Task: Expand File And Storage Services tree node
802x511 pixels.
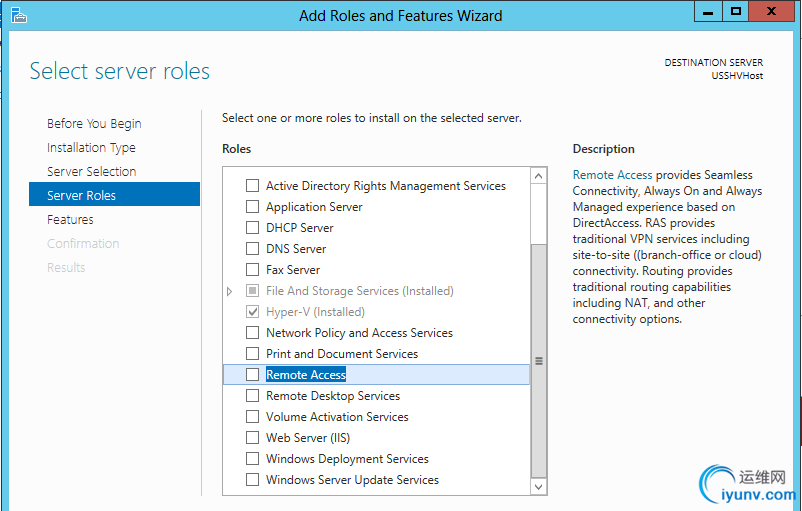Action: [x=229, y=291]
